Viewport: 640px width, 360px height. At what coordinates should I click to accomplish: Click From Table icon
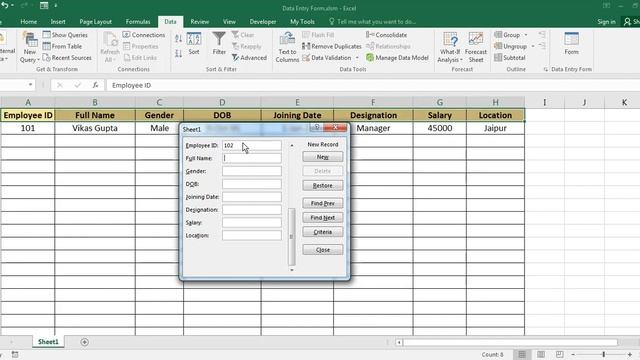click(x=47, y=46)
